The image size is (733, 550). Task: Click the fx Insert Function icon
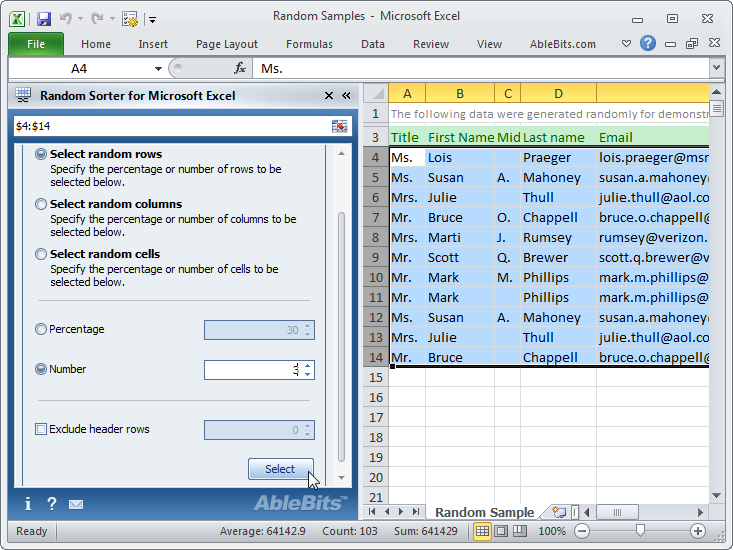[240, 69]
